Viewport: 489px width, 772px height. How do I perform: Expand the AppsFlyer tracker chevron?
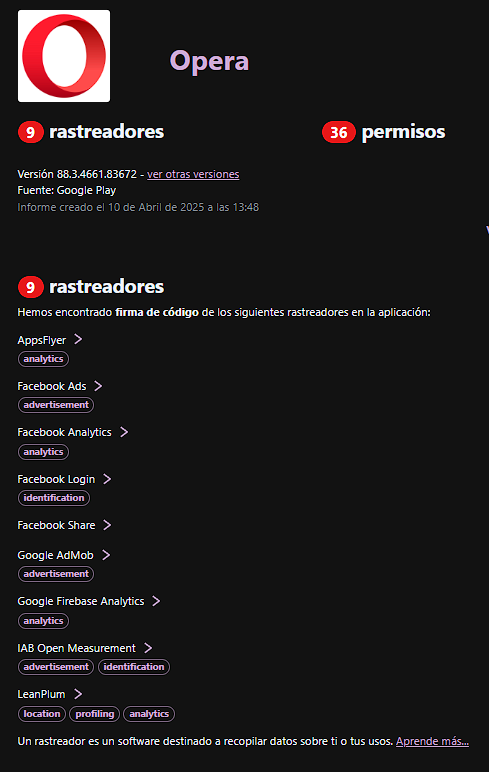[x=78, y=339]
